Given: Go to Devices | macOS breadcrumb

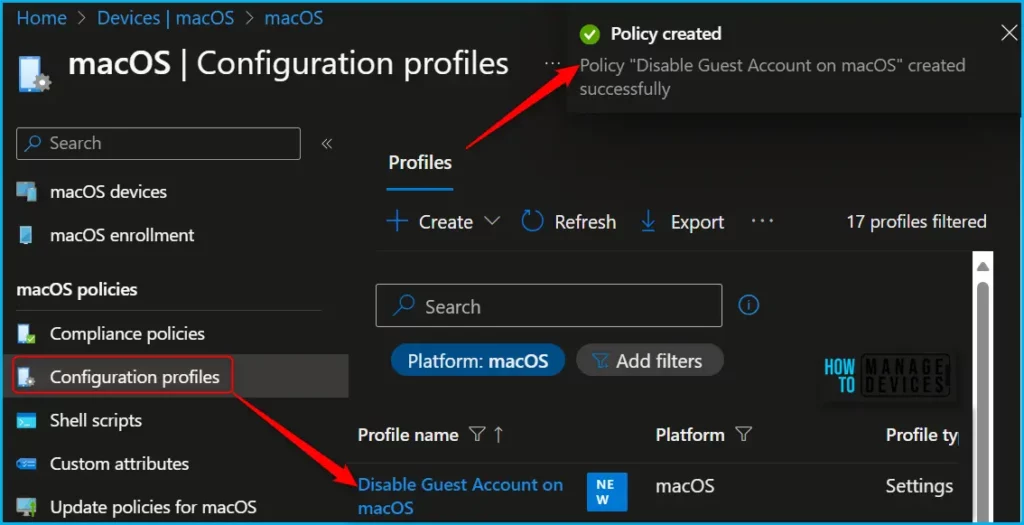Looking at the screenshot, I should [165, 18].
